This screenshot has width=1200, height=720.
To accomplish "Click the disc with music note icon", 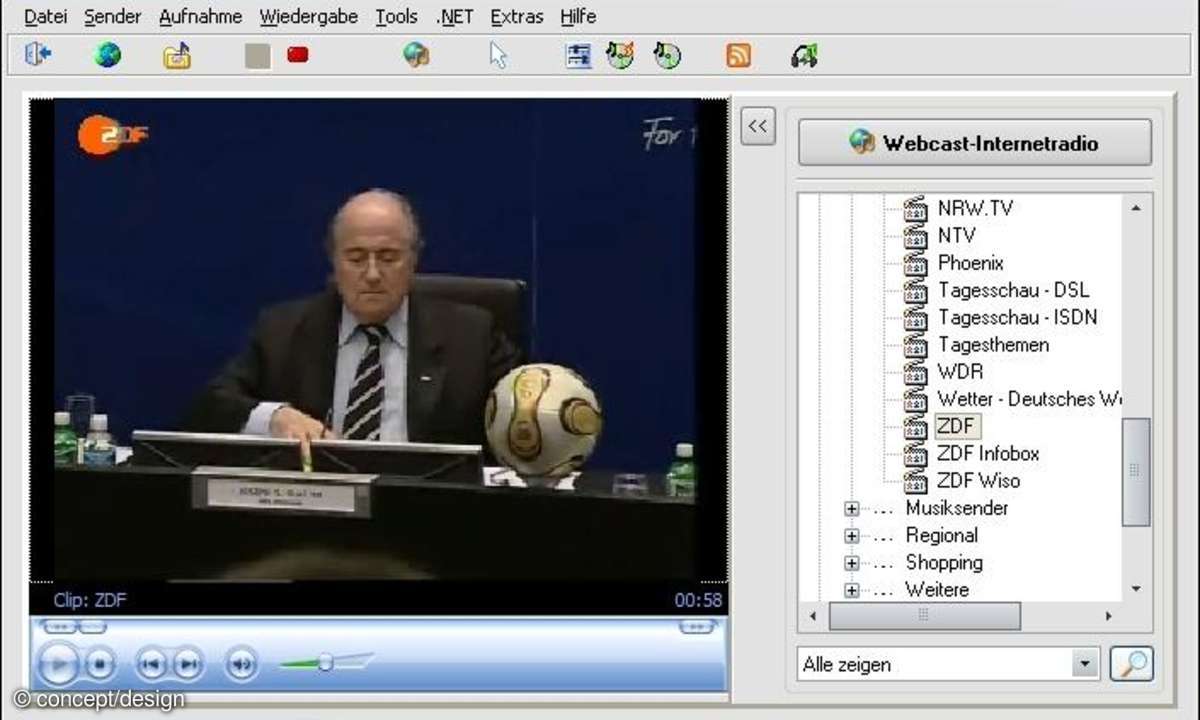I will 667,55.
